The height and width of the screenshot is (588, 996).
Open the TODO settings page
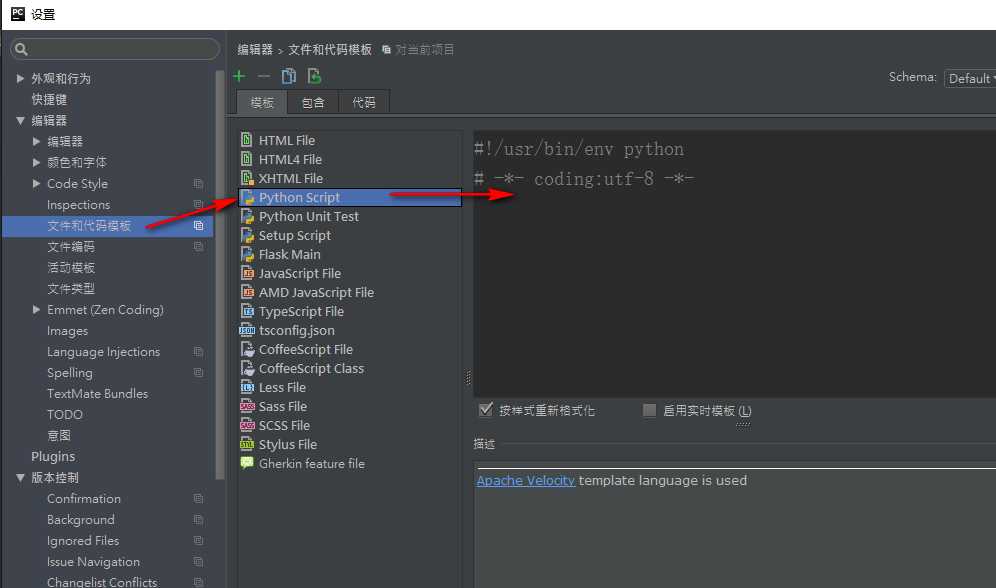pos(65,415)
